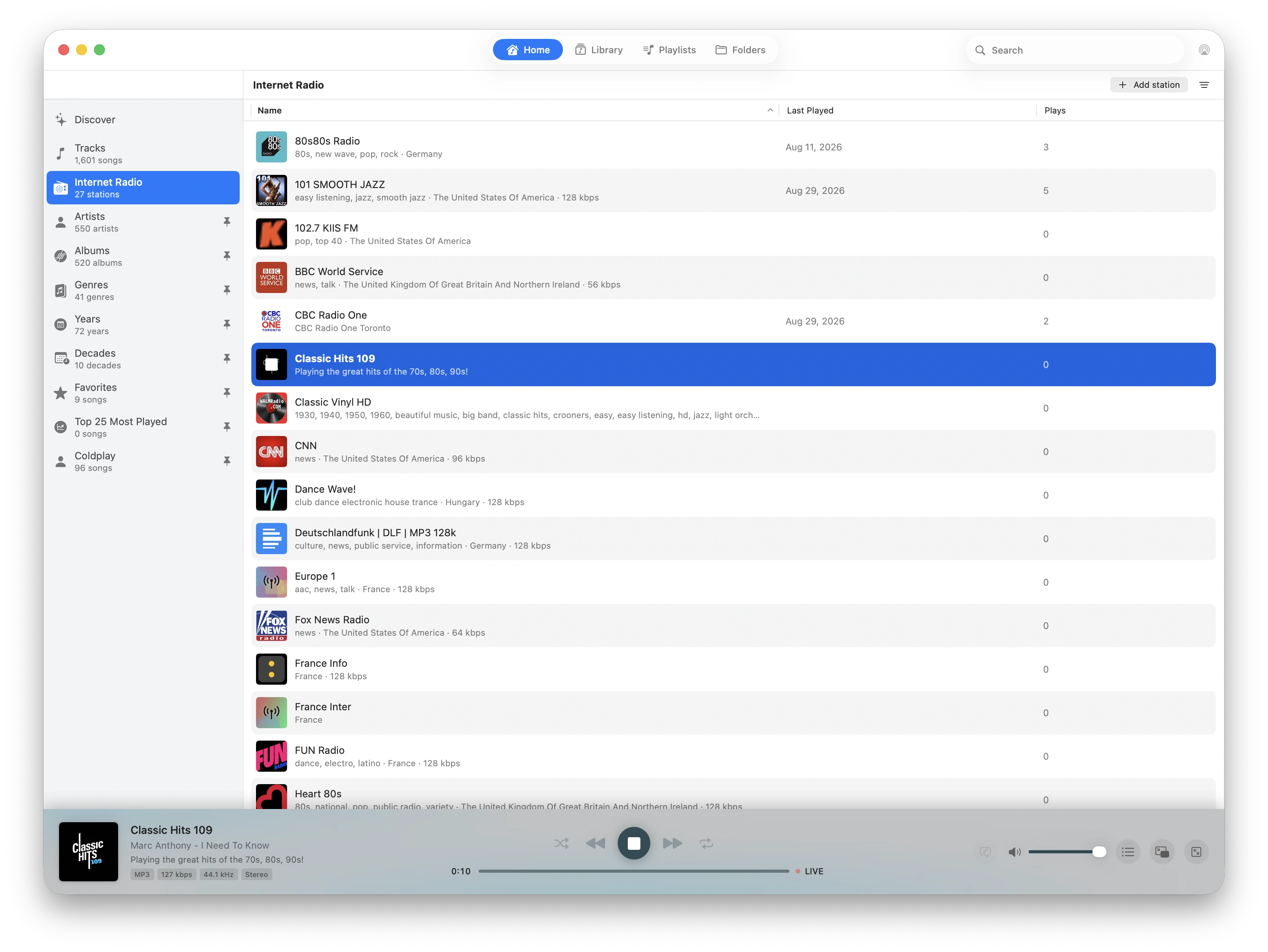The width and height of the screenshot is (1268, 952).
Task: Adjust the volume slider
Action: tap(1067, 852)
